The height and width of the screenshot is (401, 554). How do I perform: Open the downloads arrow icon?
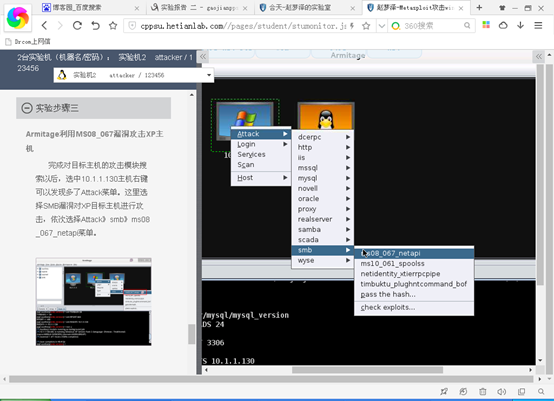point(520,25)
